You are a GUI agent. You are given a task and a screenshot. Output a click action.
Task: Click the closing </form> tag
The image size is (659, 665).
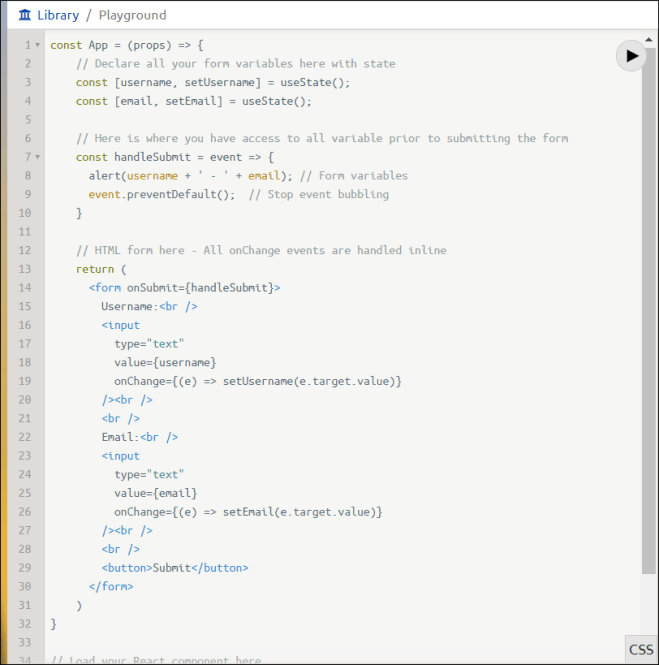111,586
